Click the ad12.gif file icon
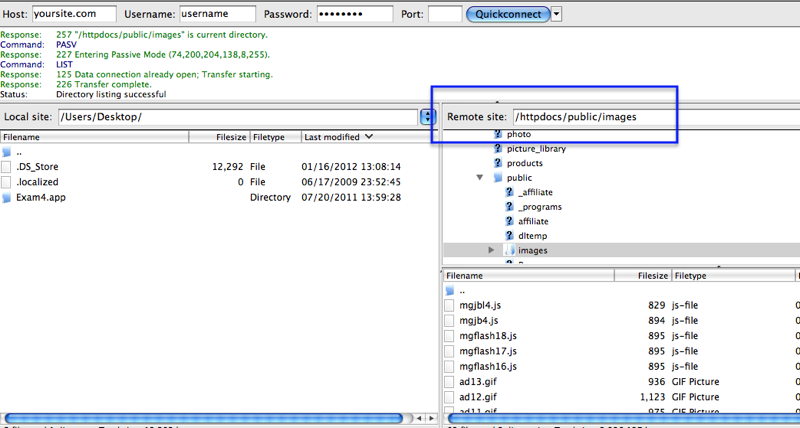The image size is (800, 428). click(x=449, y=397)
